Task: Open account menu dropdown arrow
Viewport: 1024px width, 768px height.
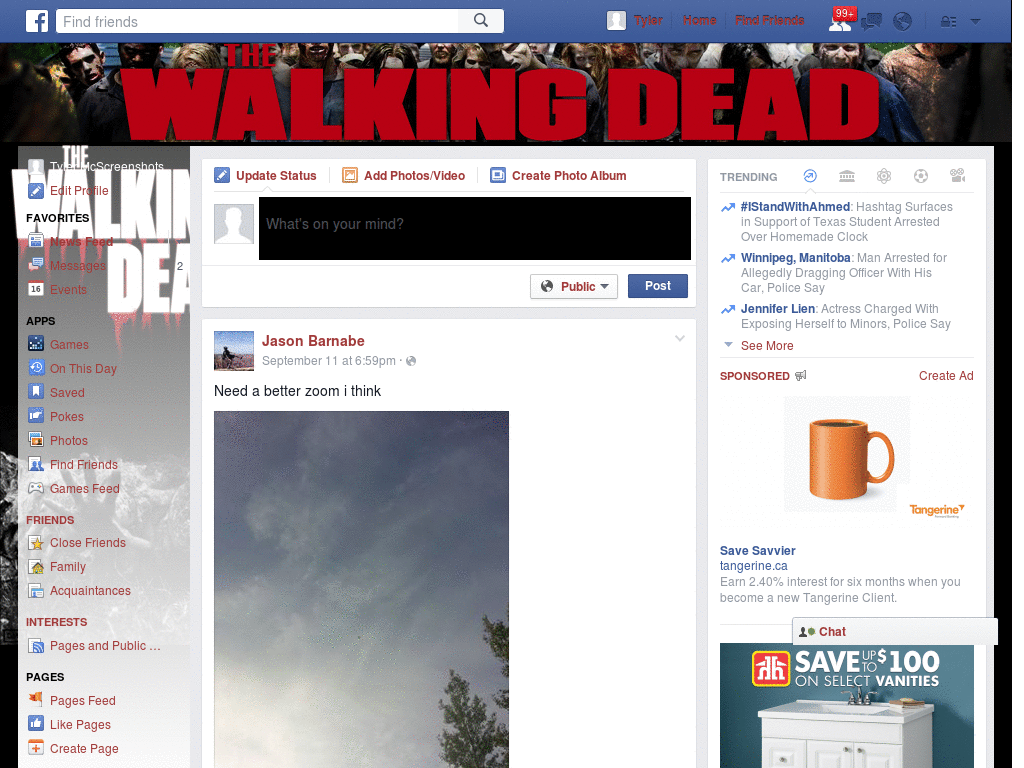Action: [976, 22]
